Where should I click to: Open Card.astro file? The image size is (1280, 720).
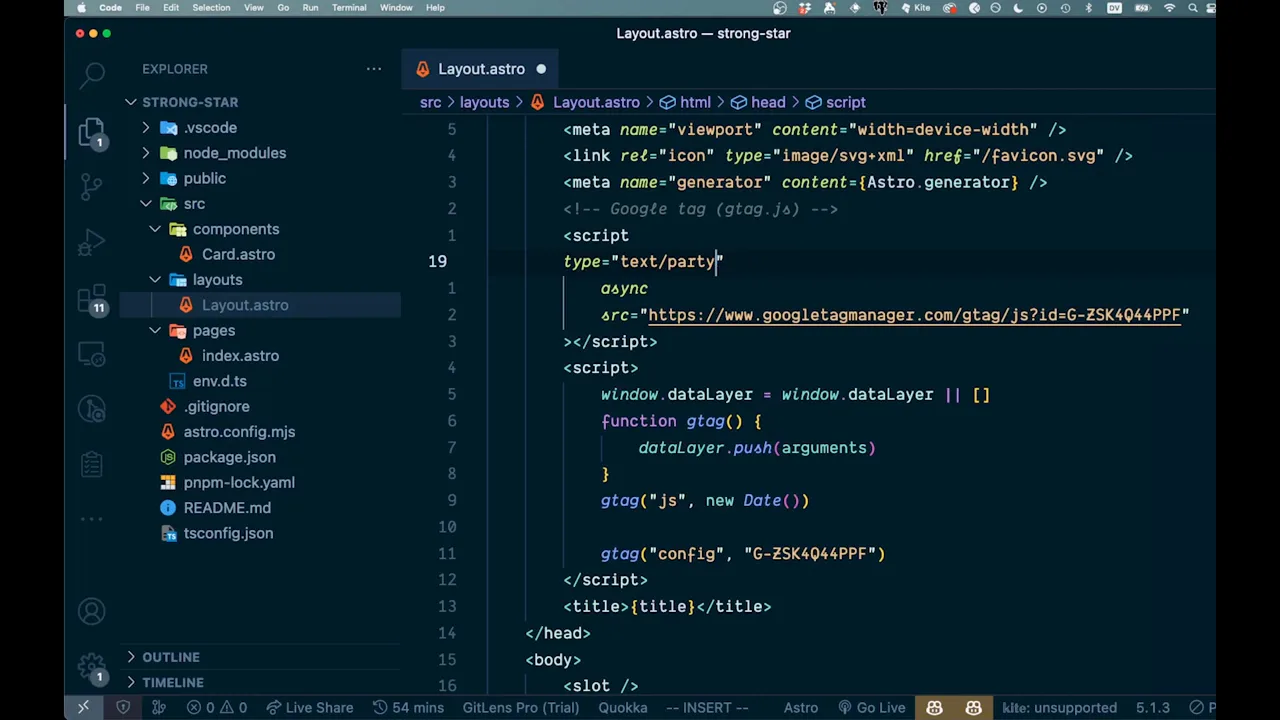(238, 254)
